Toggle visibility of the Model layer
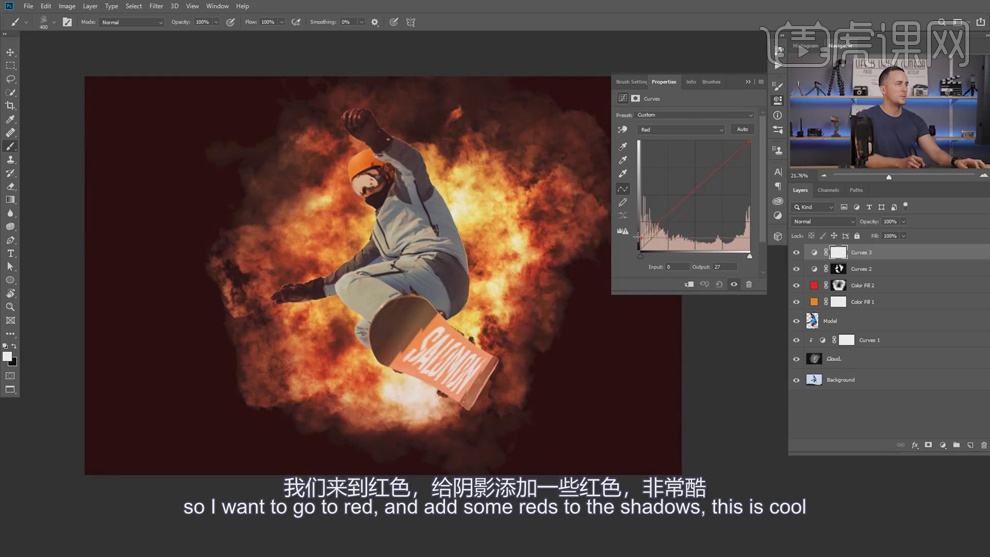Viewport: 990px width, 557px height. [x=796, y=321]
